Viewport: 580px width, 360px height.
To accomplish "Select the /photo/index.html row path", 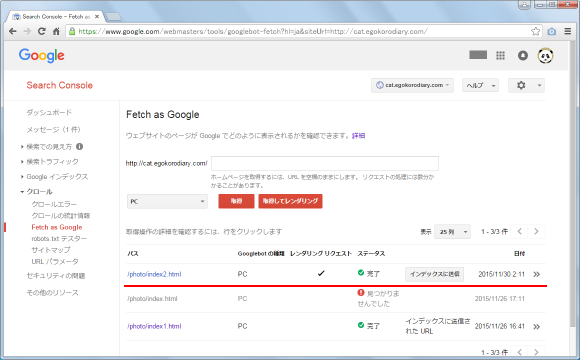I will coord(152,299).
